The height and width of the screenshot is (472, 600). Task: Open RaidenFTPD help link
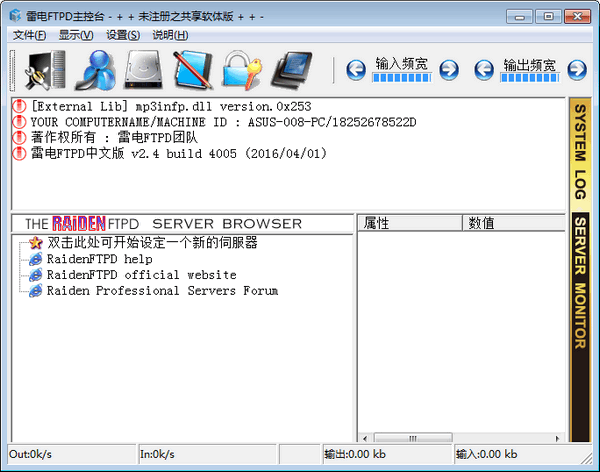[99, 259]
